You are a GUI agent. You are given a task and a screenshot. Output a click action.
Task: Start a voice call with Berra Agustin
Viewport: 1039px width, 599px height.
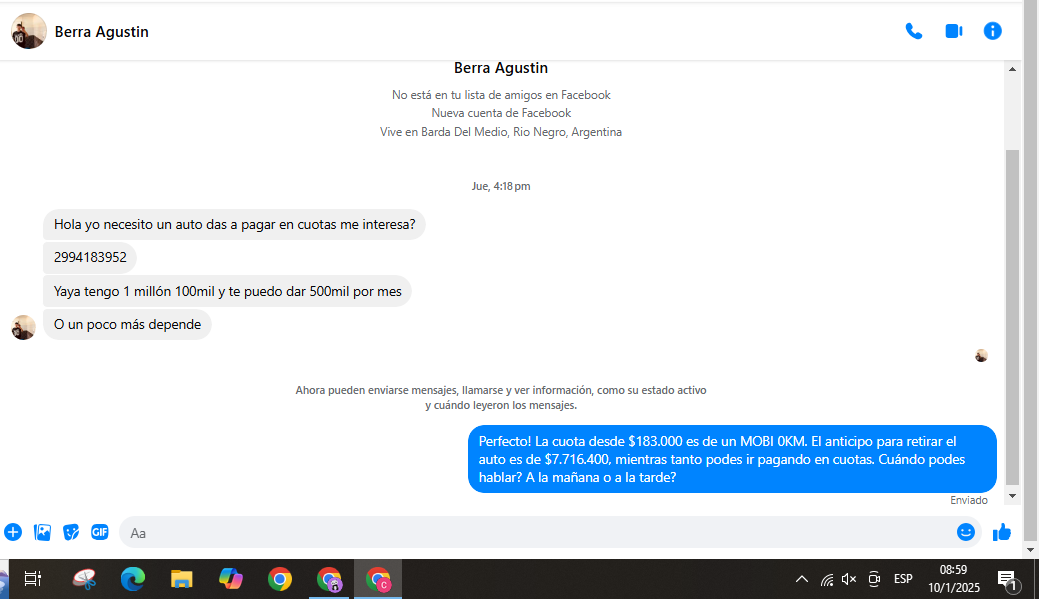coord(913,31)
